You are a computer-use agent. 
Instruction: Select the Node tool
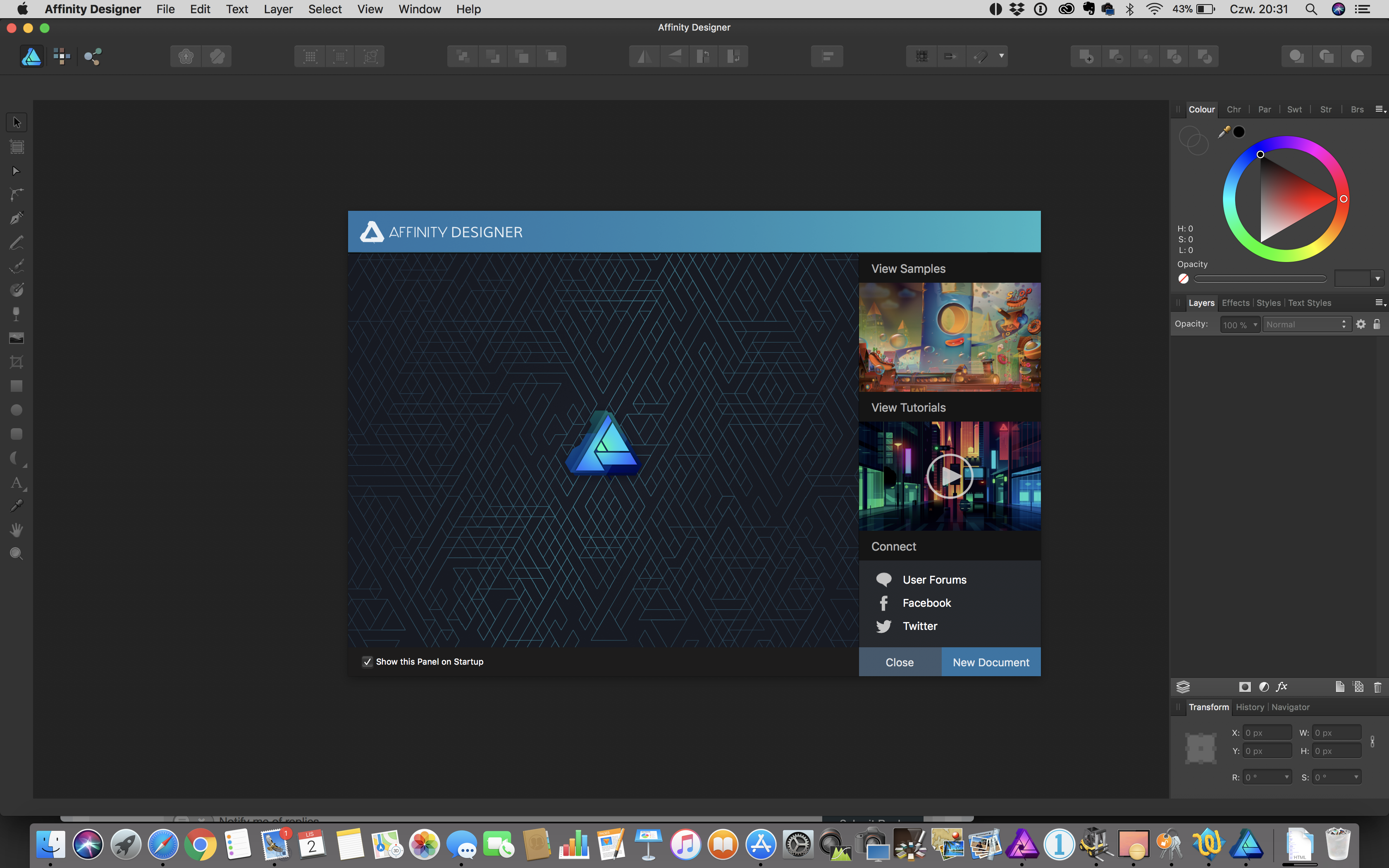pos(17,171)
